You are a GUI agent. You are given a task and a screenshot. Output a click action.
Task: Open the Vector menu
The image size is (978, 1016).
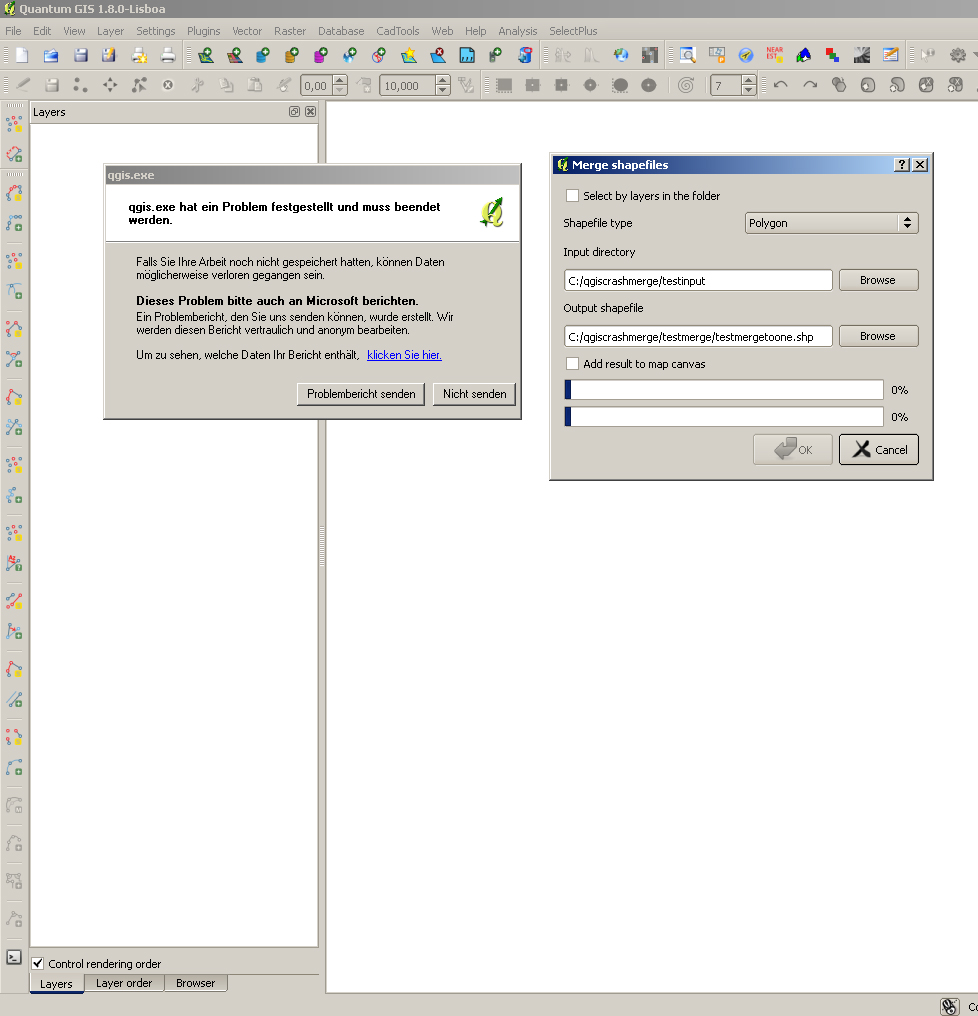click(x=247, y=31)
